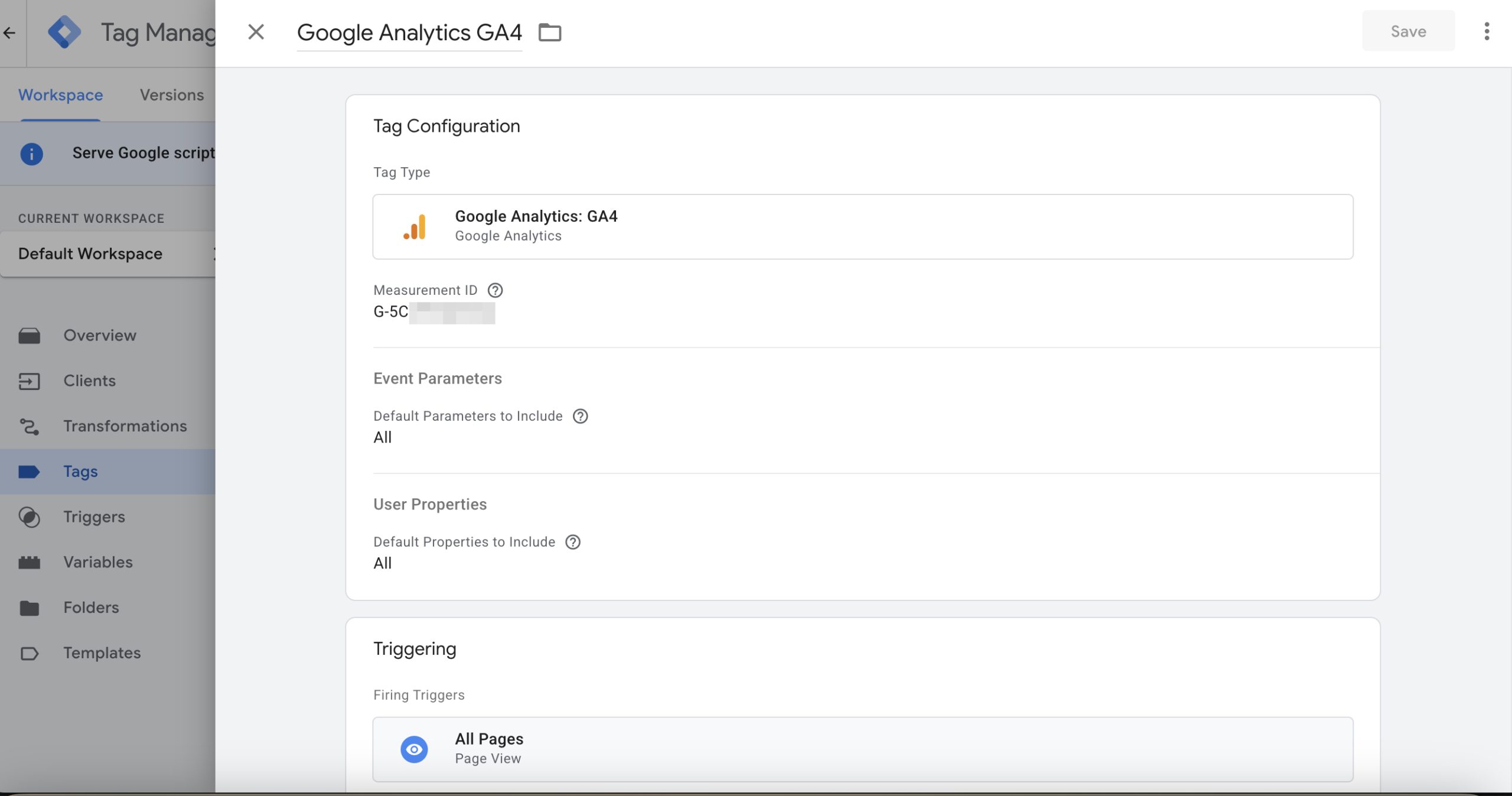Viewport: 1512px width, 796px height.
Task: Open Transformations from the sidebar
Action: pyautogui.click(x=125, y=425)
